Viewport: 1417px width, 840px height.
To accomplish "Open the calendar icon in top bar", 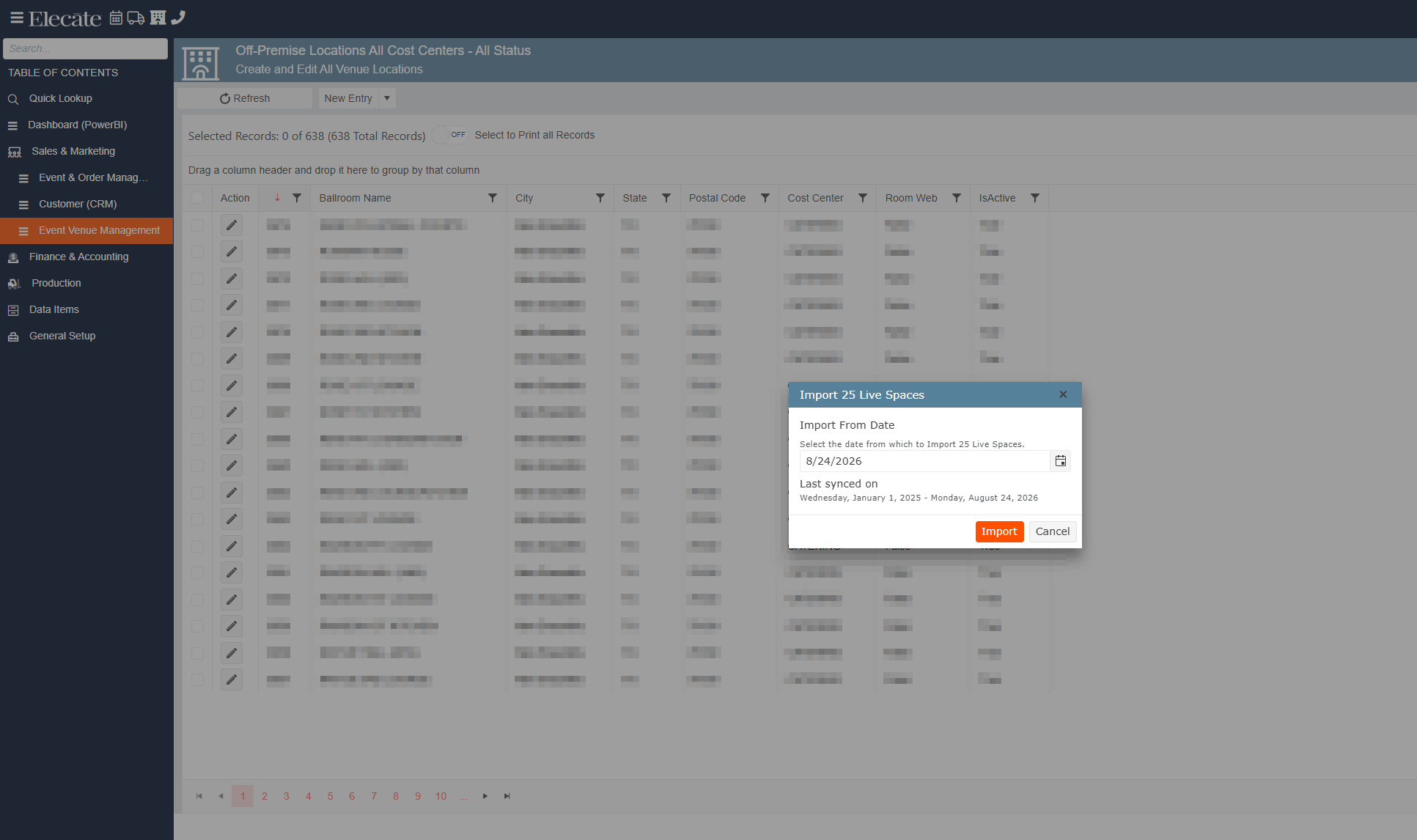I will coord(116,18).
